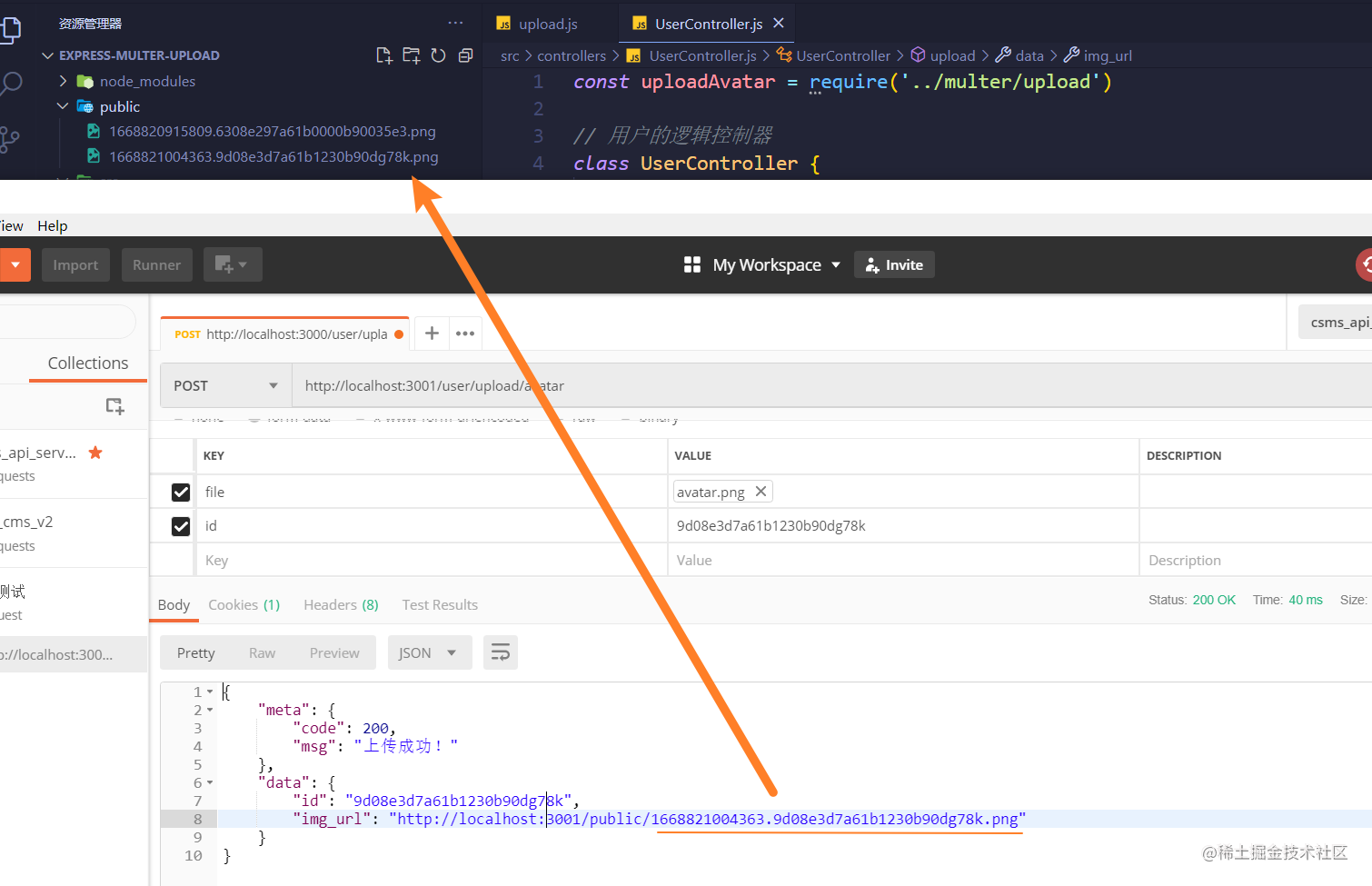Click the empty Key placeholder field

tap(432, 561)
